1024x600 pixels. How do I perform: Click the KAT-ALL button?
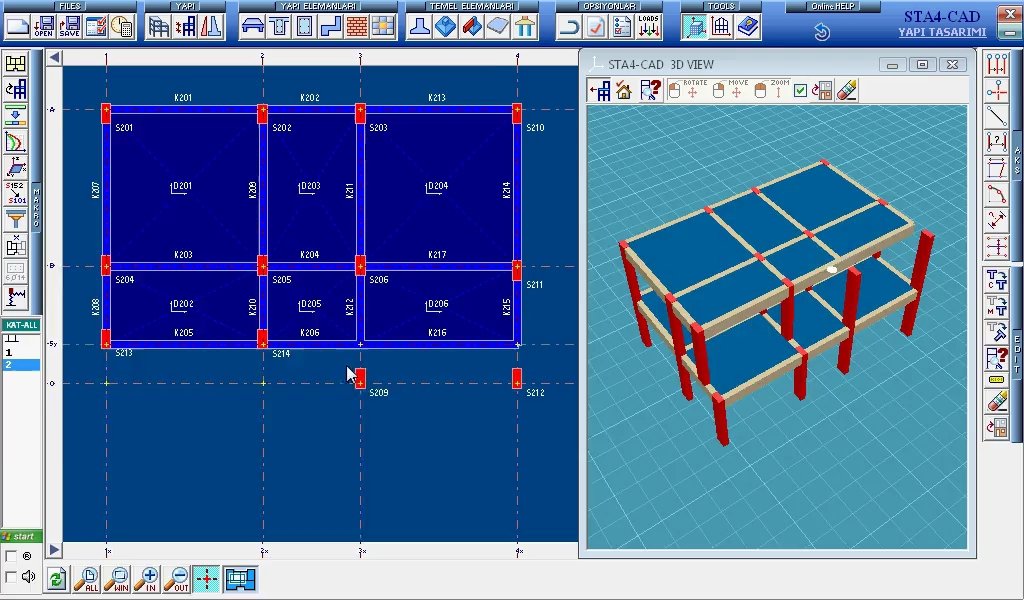pos(22,325)
